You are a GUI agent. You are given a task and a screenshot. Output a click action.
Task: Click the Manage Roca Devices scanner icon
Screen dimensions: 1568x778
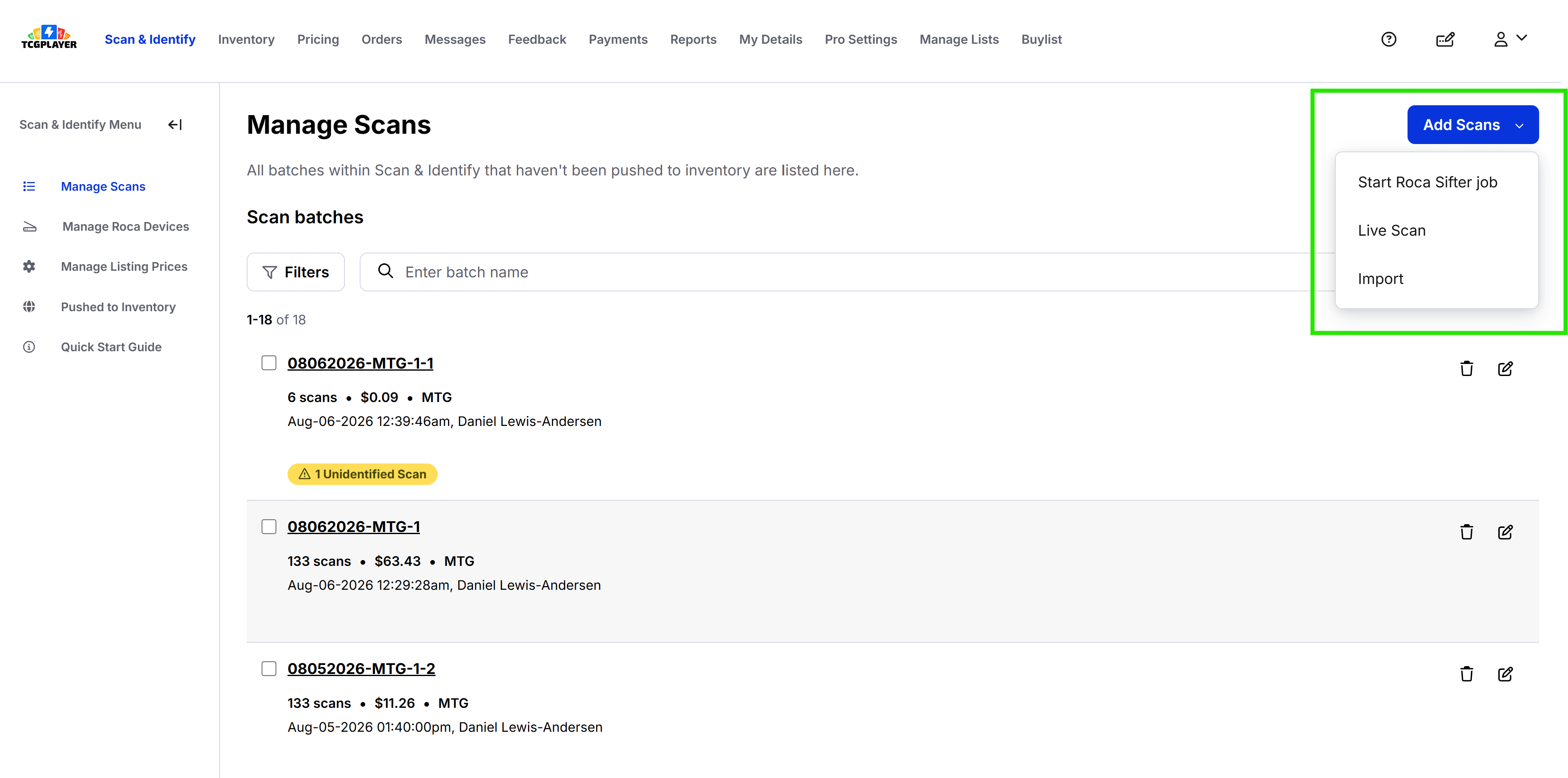click(30, 227)
